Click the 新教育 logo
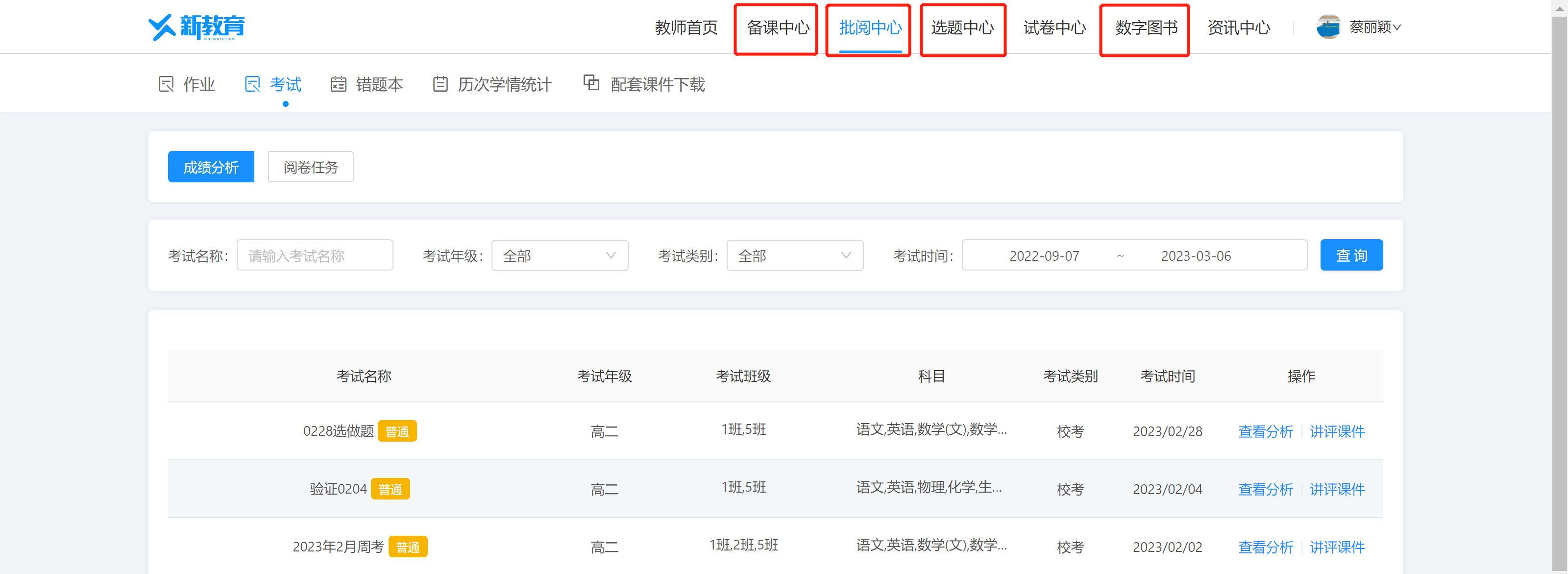The height and width of the screenshot is (574, 1568). coord(196,27)
